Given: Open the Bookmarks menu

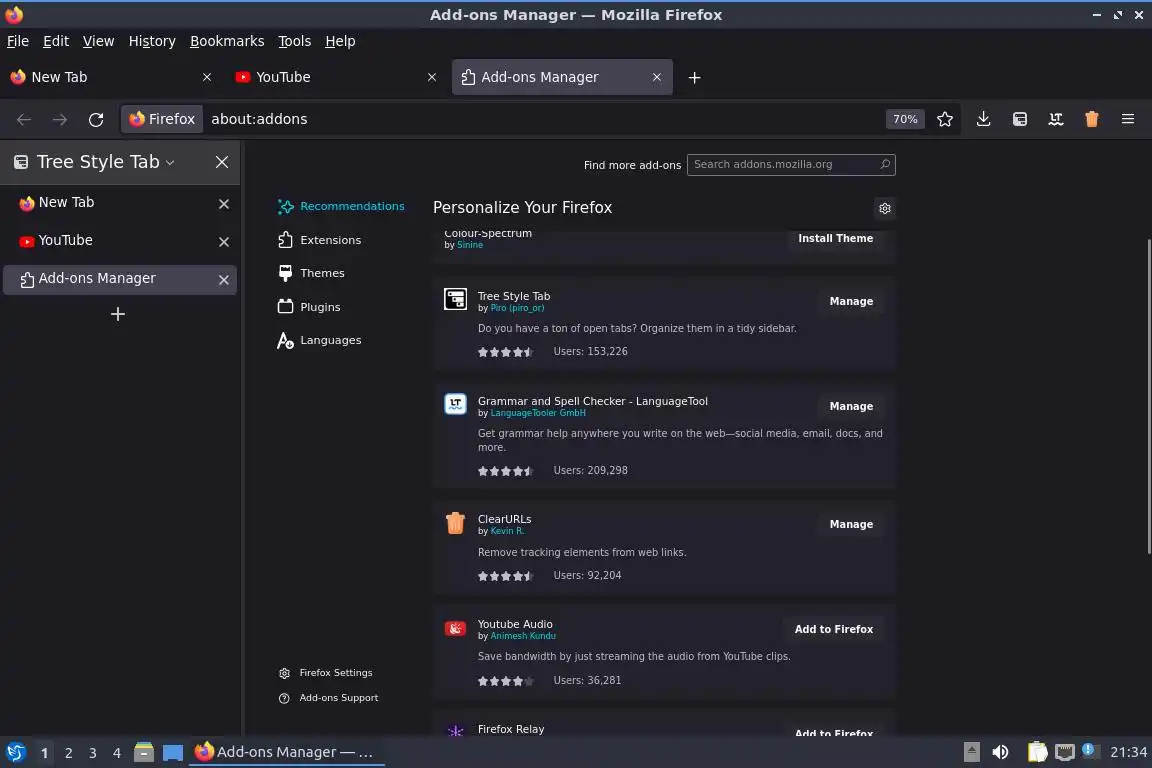Looking at the screenshot, I should point(227,41).
